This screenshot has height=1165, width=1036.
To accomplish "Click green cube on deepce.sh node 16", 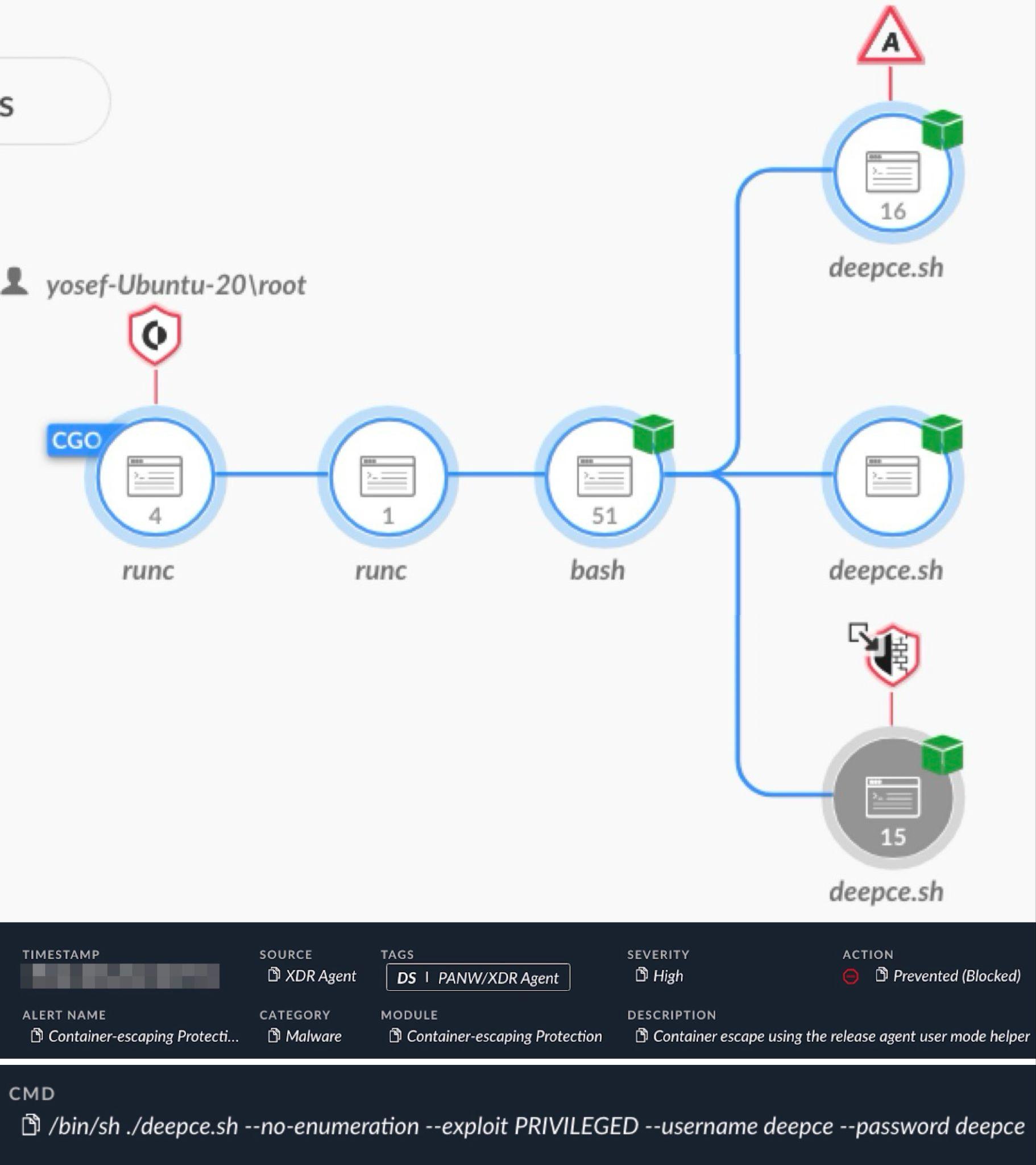I will click(x=943, y=130).
